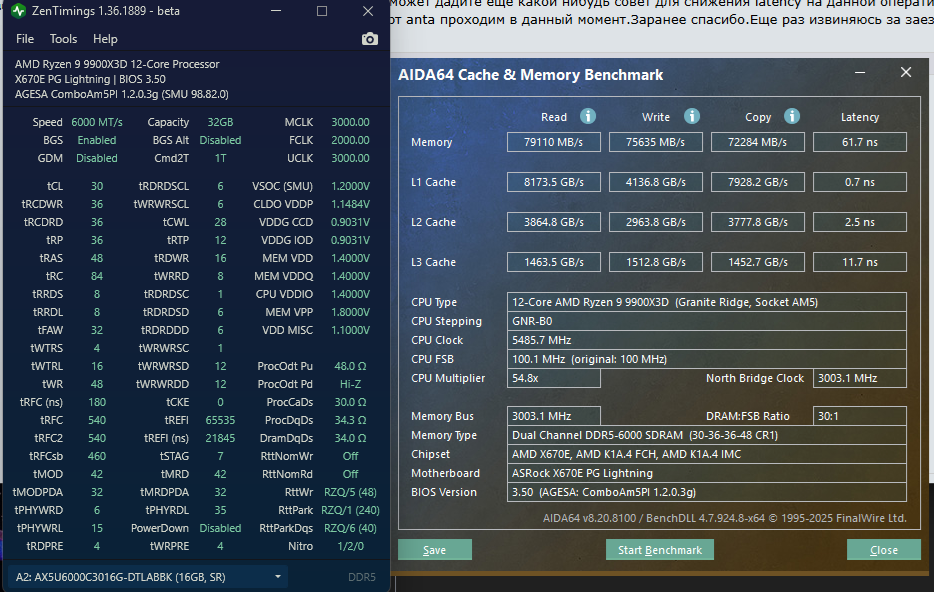Click MEM VPP voltage 1.8000V
The width and height of the screenshot is (934, 592).
pos(350,312)
